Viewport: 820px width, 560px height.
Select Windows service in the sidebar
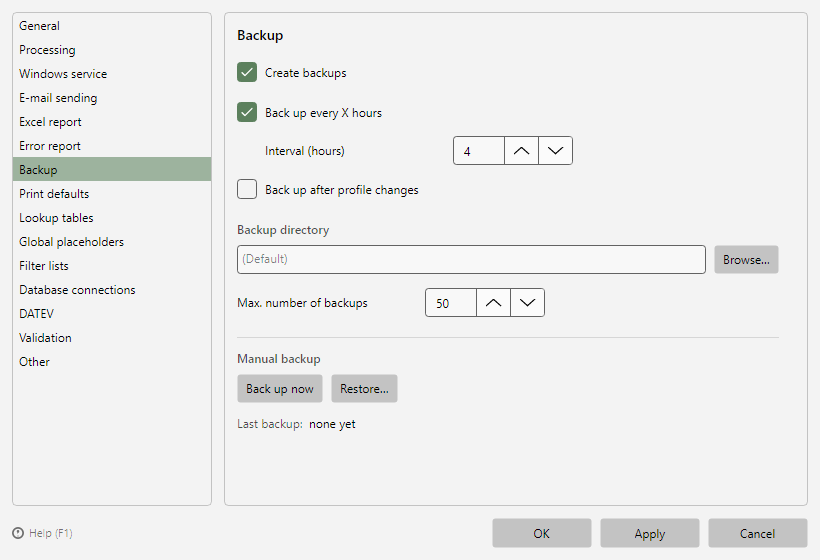112,74
